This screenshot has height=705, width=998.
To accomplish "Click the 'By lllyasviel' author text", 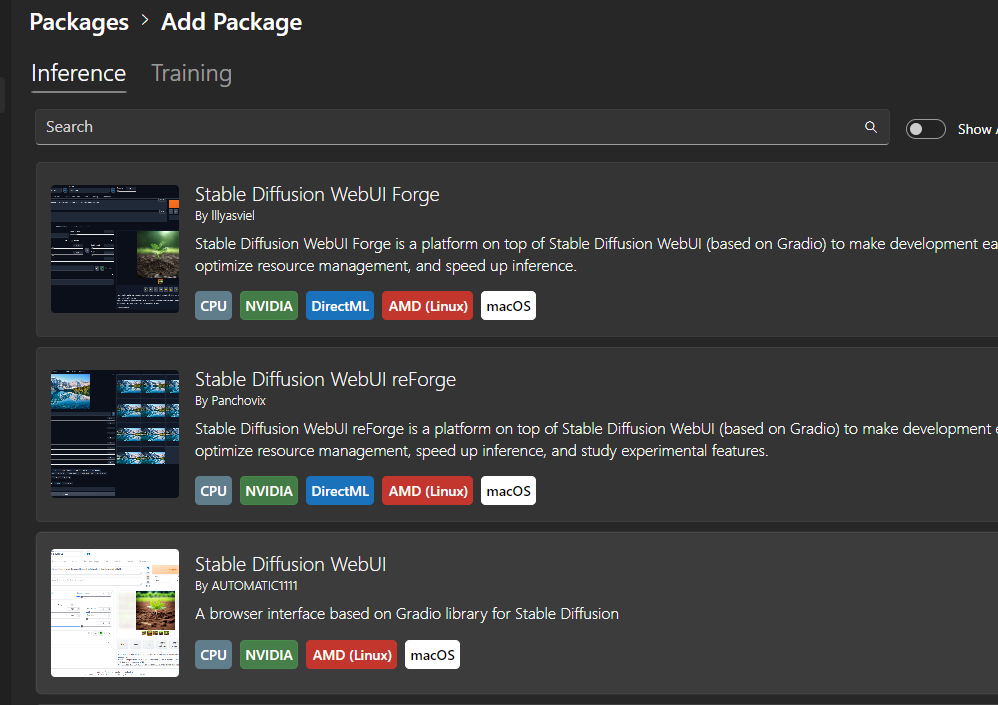I will pos(225,216).
